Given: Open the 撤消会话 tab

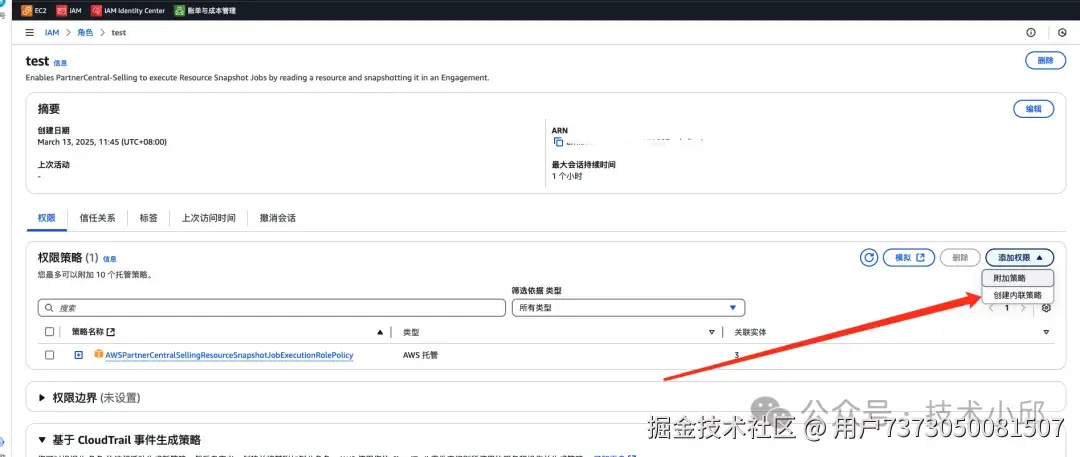Looking at the screenshot, I should [x=278, y=218].
